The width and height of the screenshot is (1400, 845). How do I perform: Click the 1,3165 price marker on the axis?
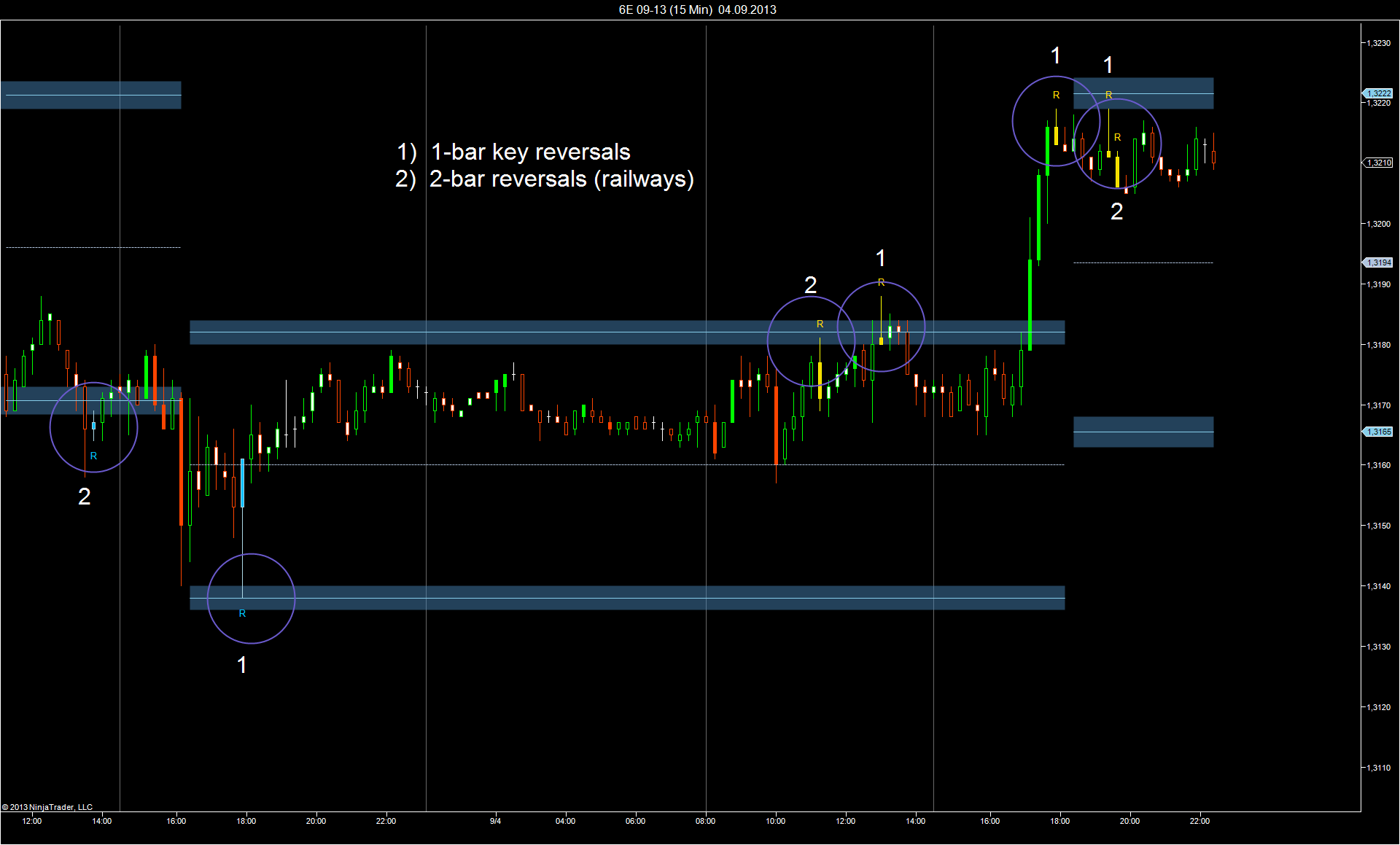[1378, 432]
